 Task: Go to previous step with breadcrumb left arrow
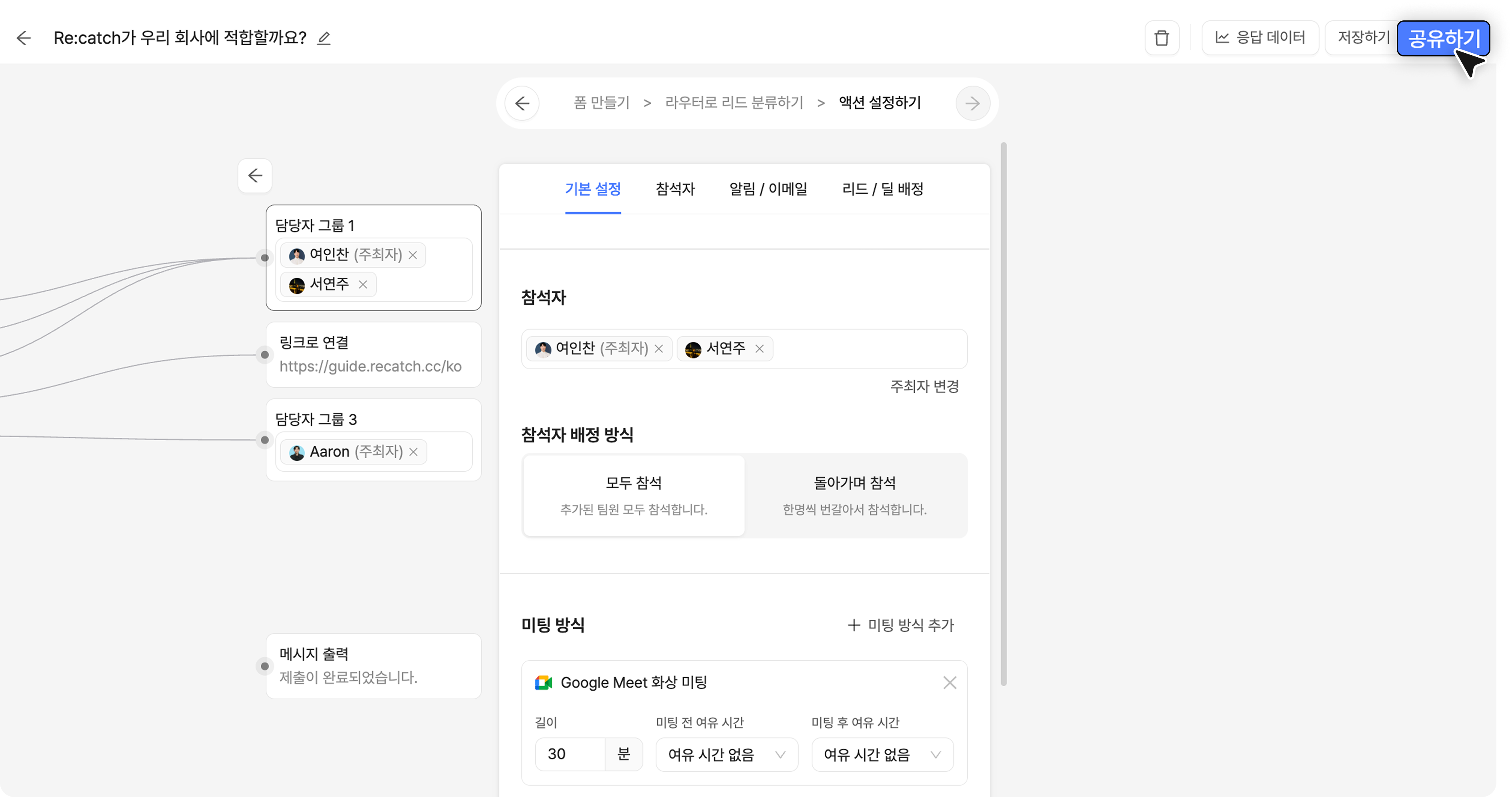(522, 104)
